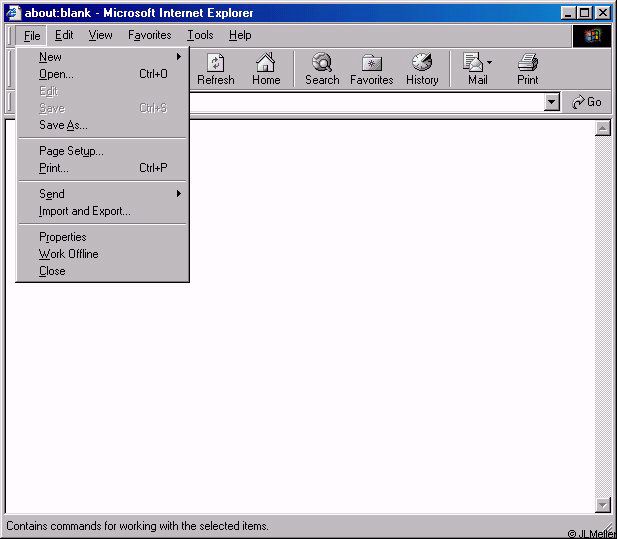Click the Refresh toolbar icon
617x539 pixels.
215,63
